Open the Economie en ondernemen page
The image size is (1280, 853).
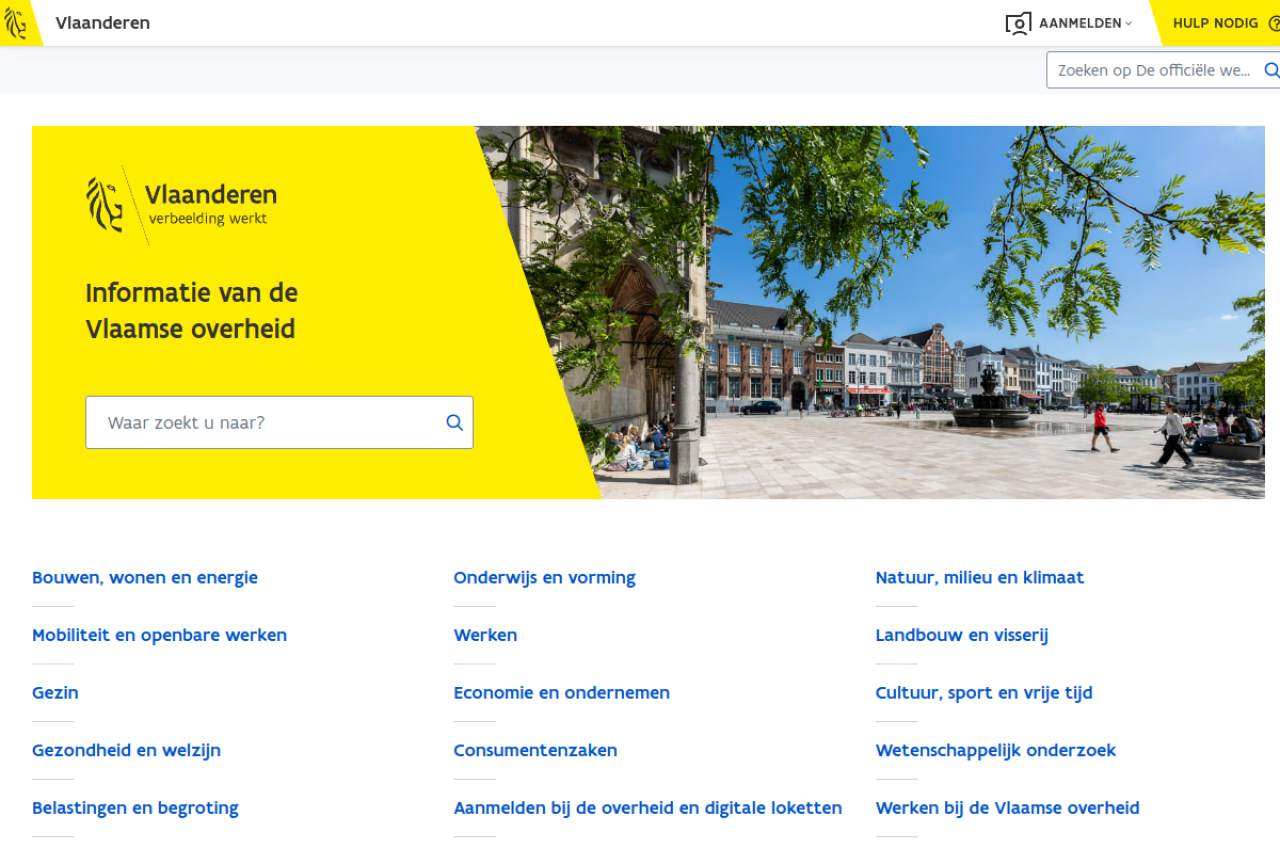click(561, 692)
